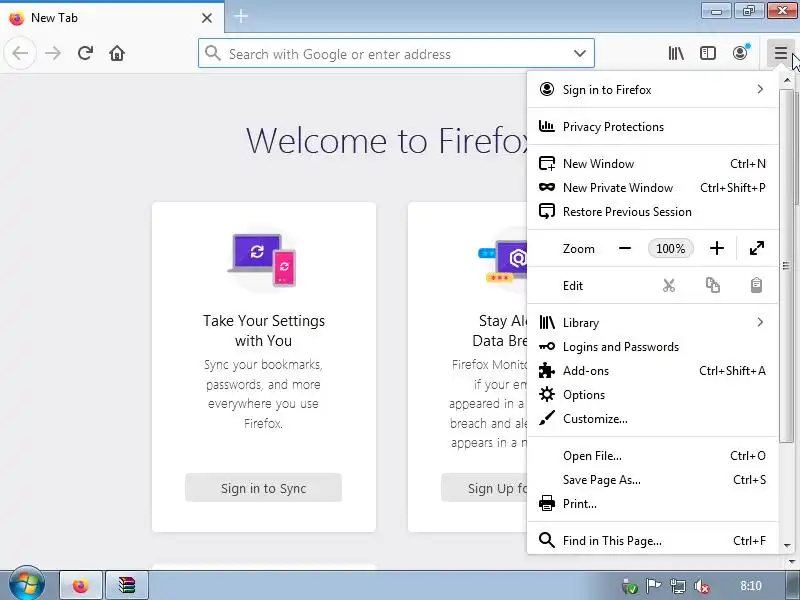Click the Sign in to Firefox avatar icon
The width and height of the screenshot is (800, 600).
(547, 89)
